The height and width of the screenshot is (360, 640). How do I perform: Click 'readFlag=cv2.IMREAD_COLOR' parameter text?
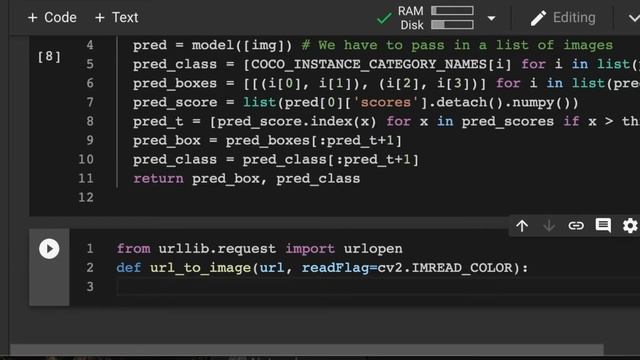pos(407,268)
